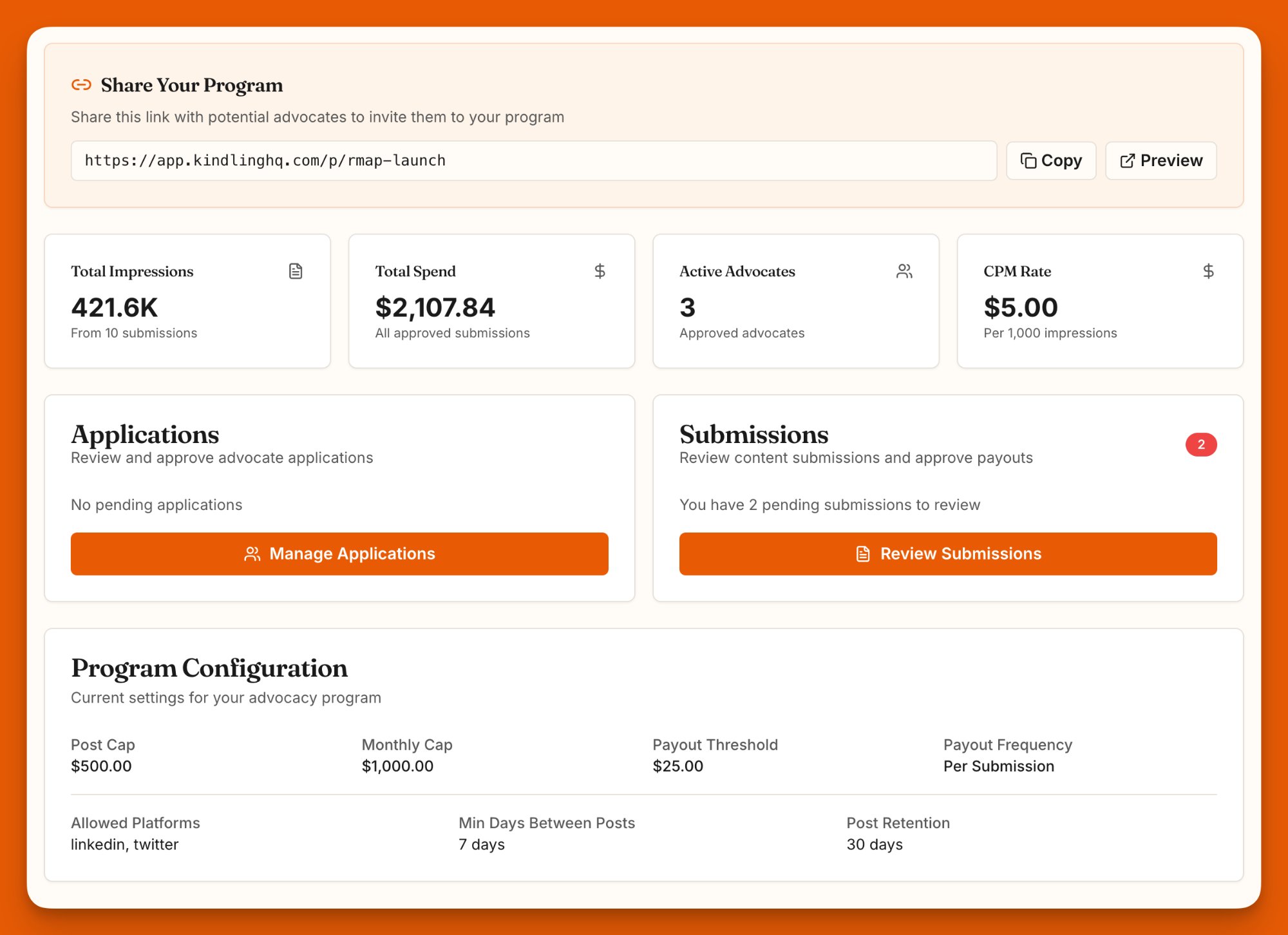Click the people icon on the Active Advocates card

click(x=904, y=271)
